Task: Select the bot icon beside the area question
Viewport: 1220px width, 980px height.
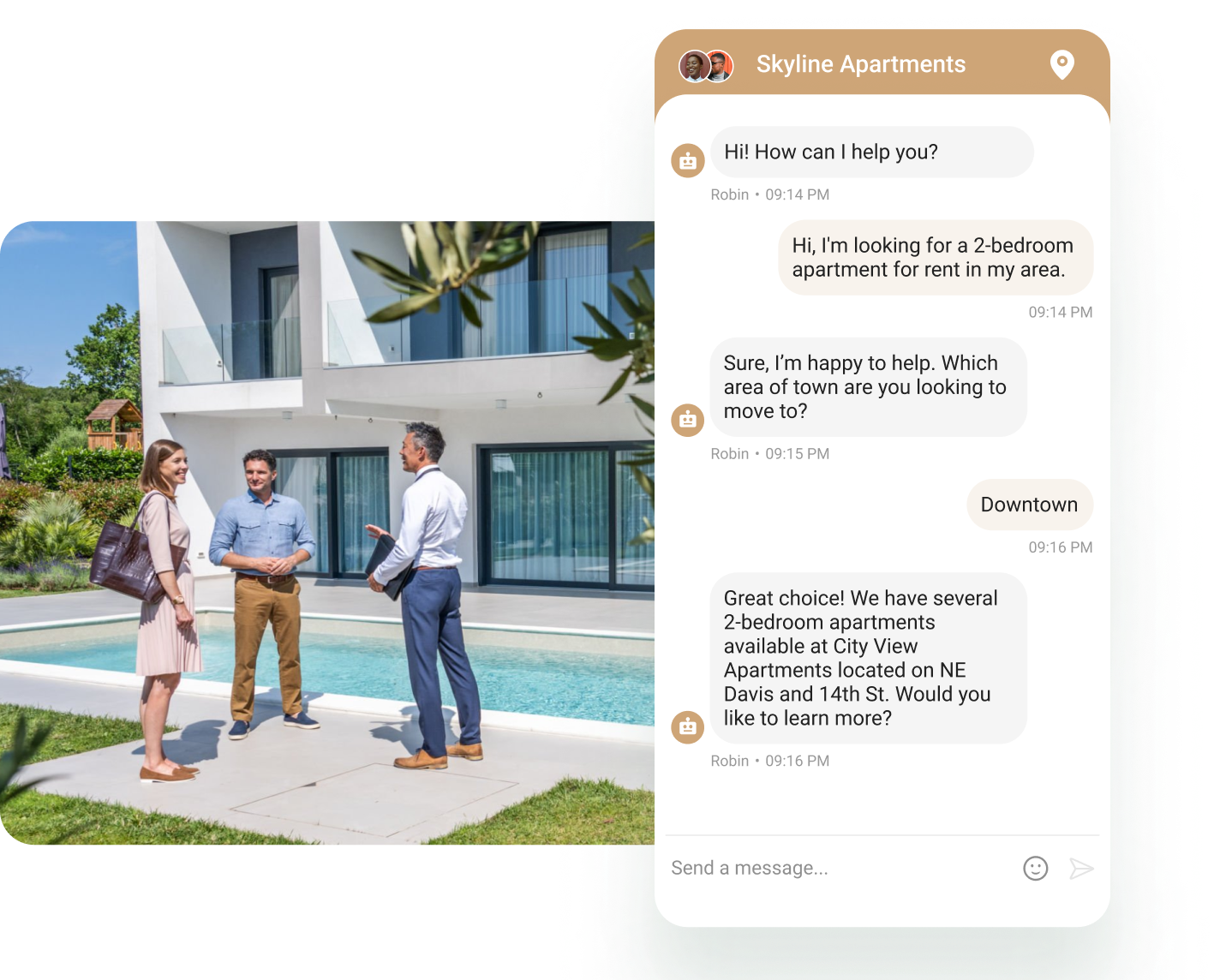Action: [687, 420]
